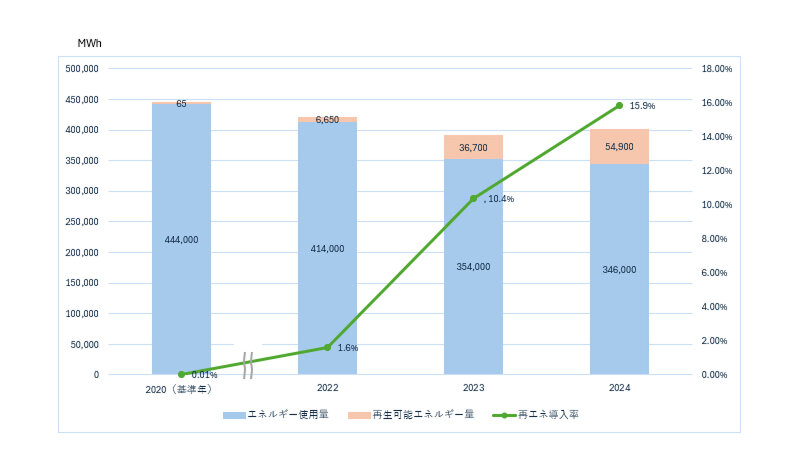Click the 16.00% right axis value
Viewport: 800px width, 470px height.
pyautogui.click(x=716, y=103)
